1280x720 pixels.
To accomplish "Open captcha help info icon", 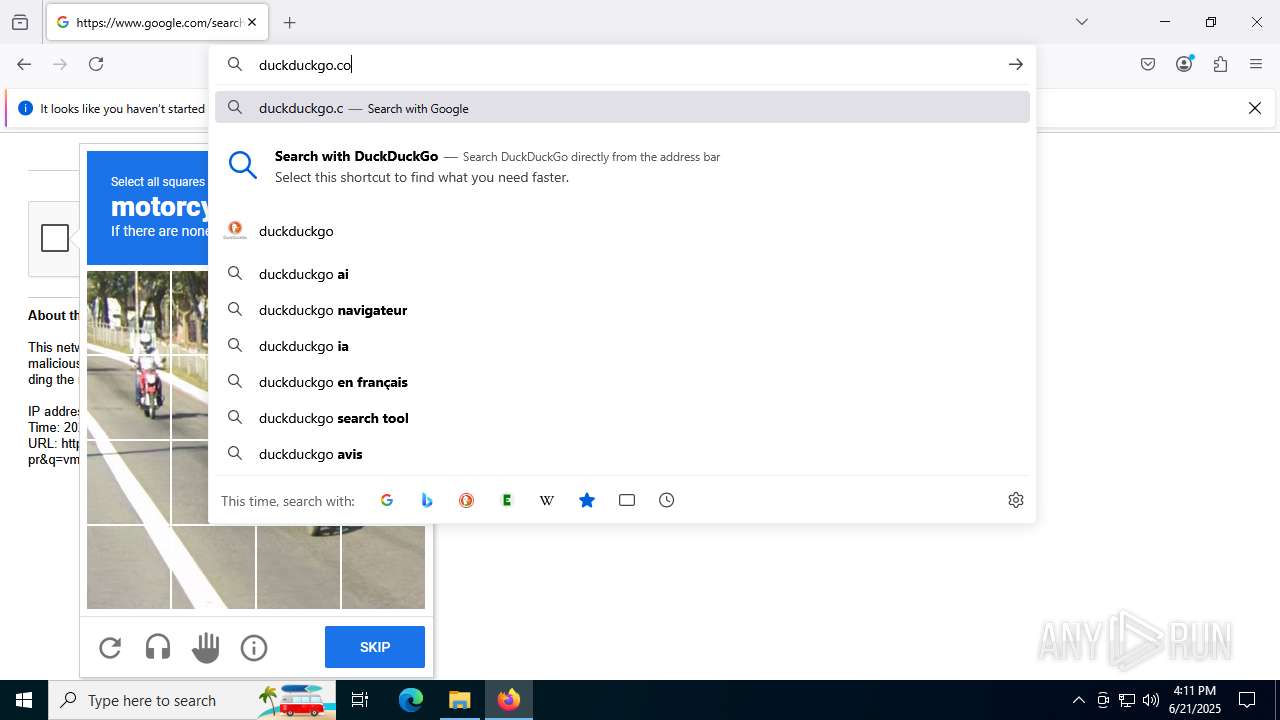I will coord(254,648).
